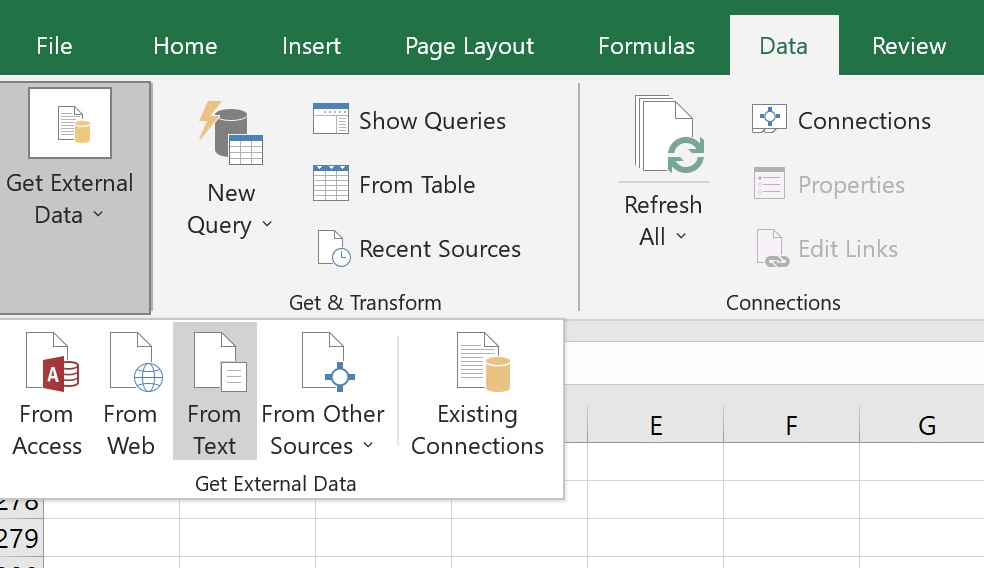The height and width of the screenshot is (568, 984).
Task: Open the File menu tab
Action: click(x=54, y=46)
